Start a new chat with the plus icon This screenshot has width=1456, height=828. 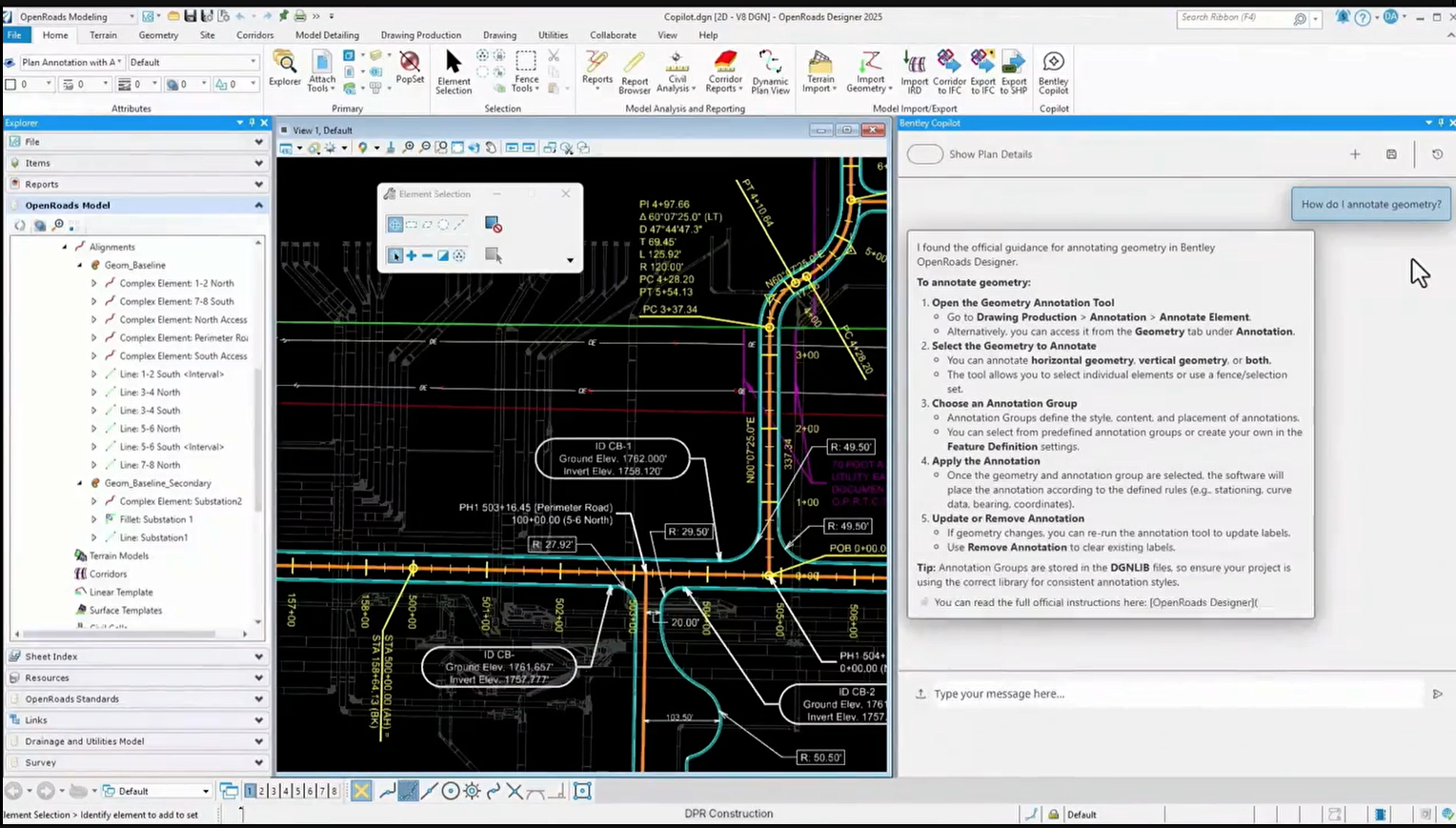[1355, 153]
